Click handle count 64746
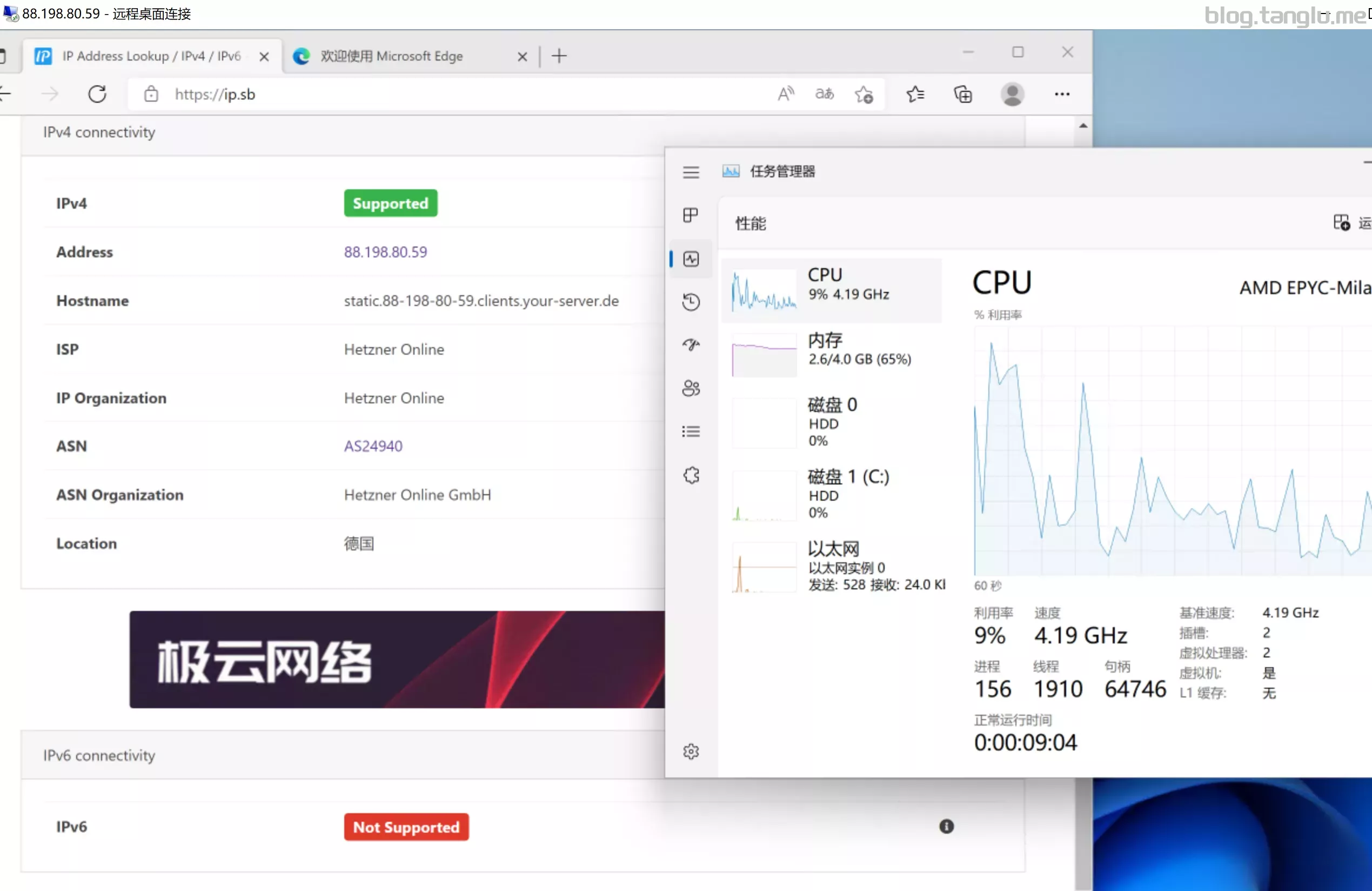Viewport: 1372px width, 891px height. coord(1134,689)
